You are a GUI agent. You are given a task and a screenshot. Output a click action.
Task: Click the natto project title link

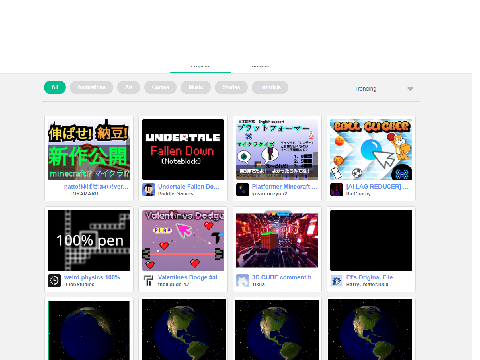click(96, 187)
